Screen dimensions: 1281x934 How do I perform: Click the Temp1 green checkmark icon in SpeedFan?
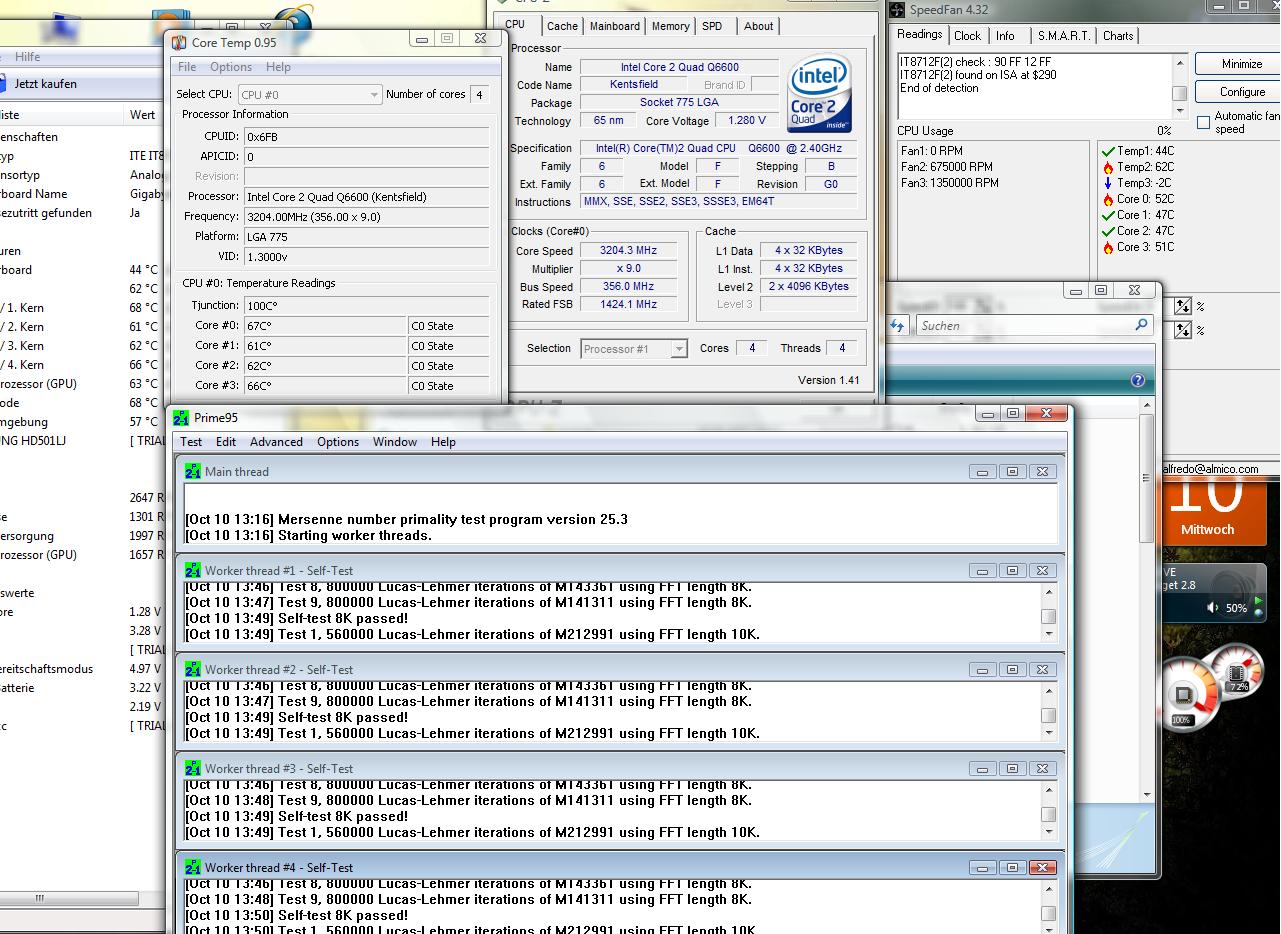click(1108, 151)
